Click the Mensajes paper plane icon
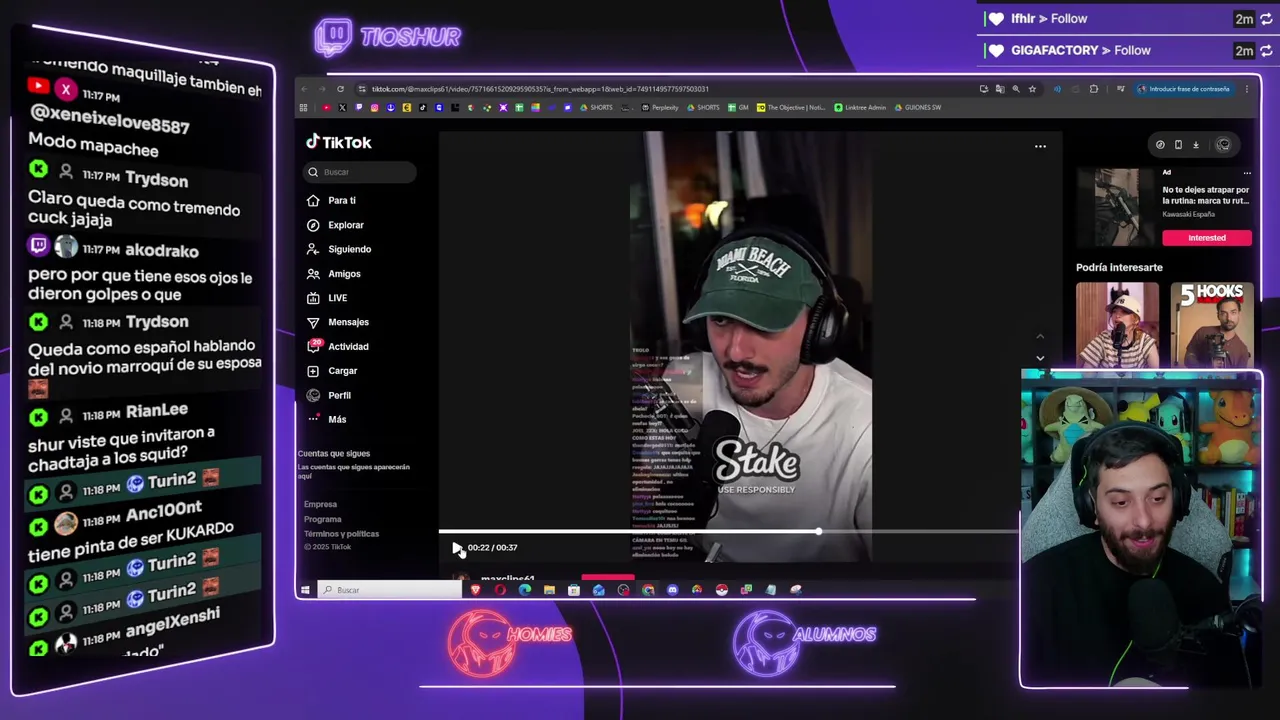 [x=313, y=322]
